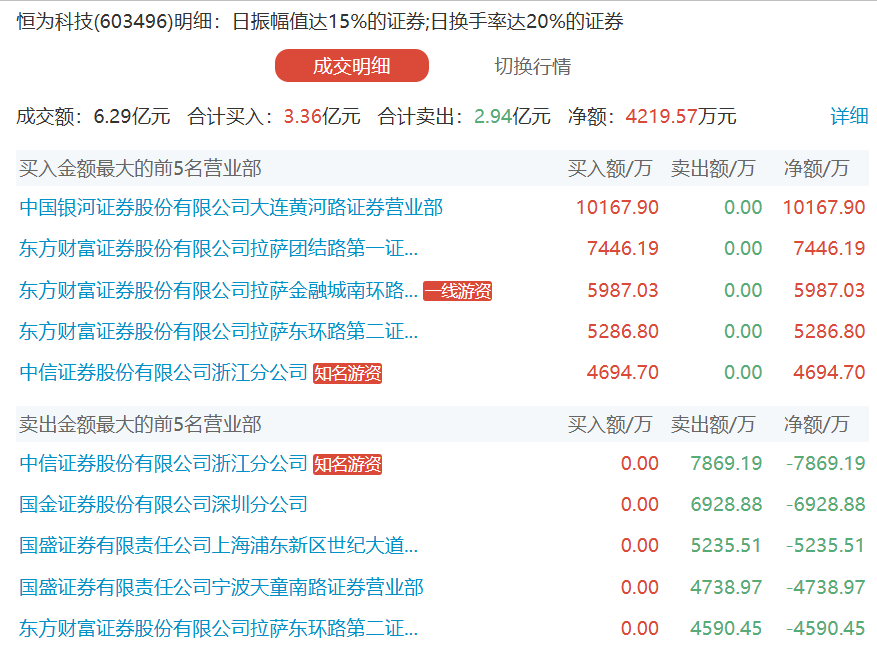Open 中国银河证券大连黄河路证券营业部 link
Viewport: 877px width, 651px height.
click(x=231, y=207)
